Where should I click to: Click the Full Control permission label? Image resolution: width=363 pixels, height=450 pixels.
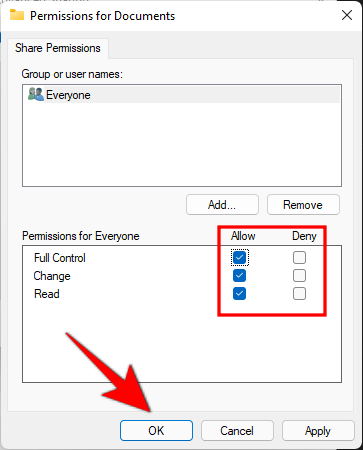(60, 258)
